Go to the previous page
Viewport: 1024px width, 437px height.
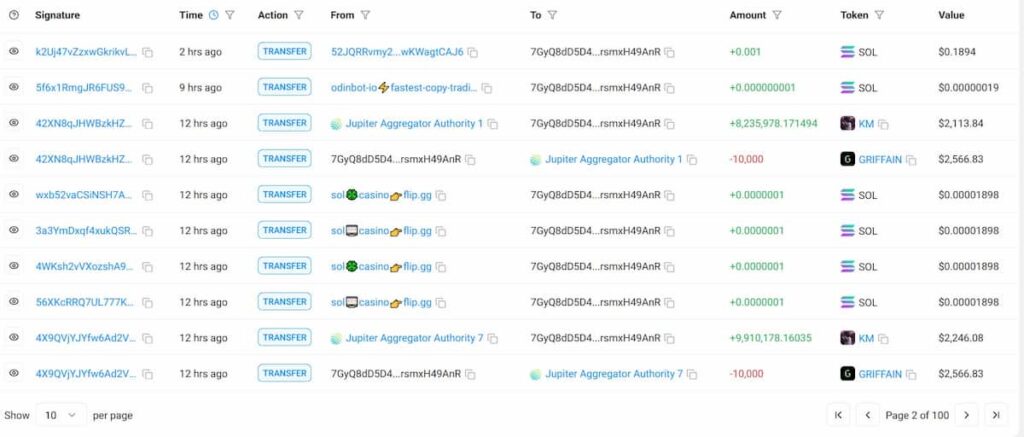(868, 414)
